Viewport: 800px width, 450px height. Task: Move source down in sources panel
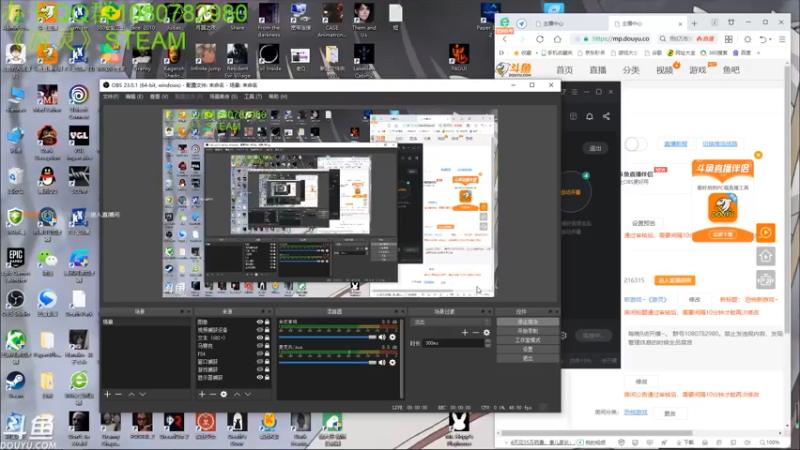click(x=248, y=394)
